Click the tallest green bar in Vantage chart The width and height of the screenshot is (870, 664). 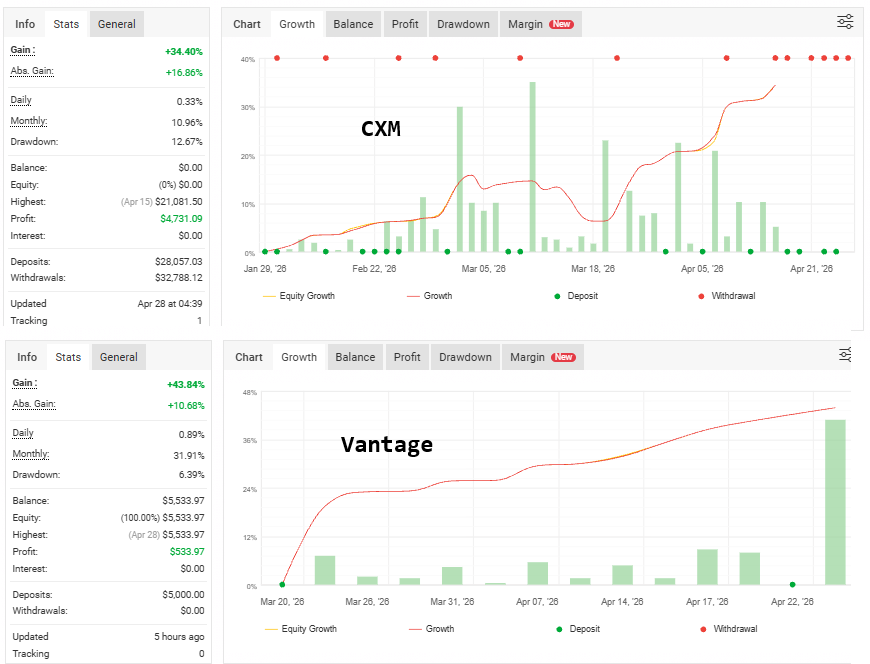click(835, 502)
